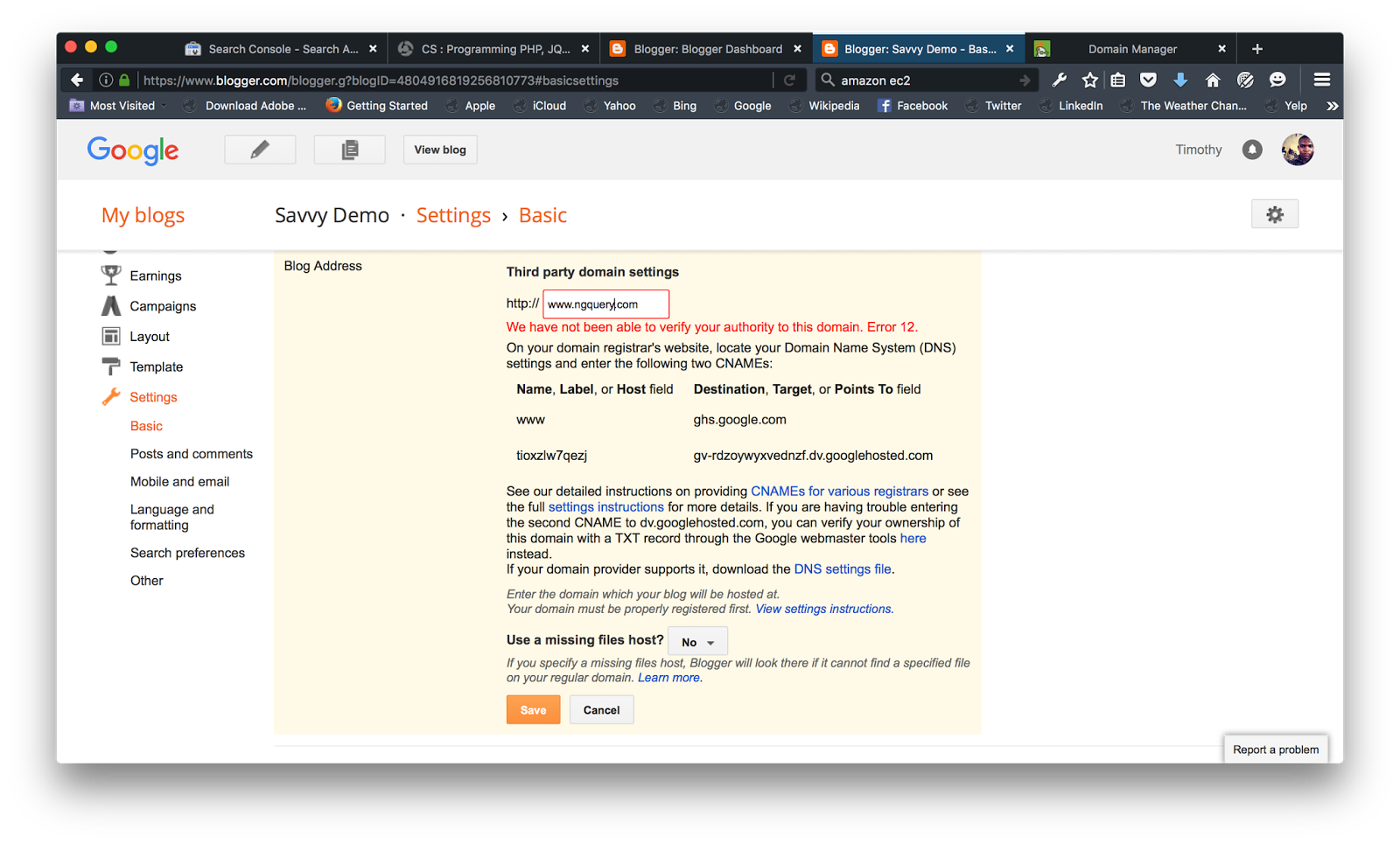Click the orange Settings wrench icon
Viewport: 1400px width, 844px height.
[111, 396]
